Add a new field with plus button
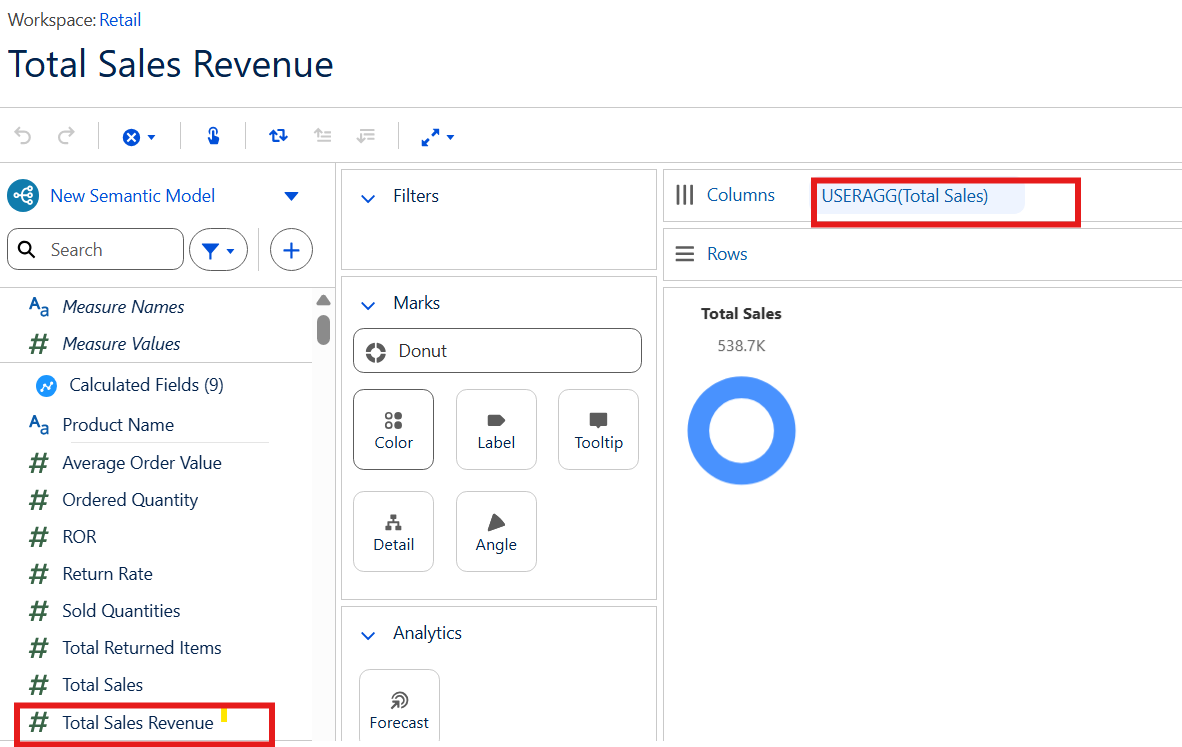This screenshot has width=1182, height=747. click(291, 250)
